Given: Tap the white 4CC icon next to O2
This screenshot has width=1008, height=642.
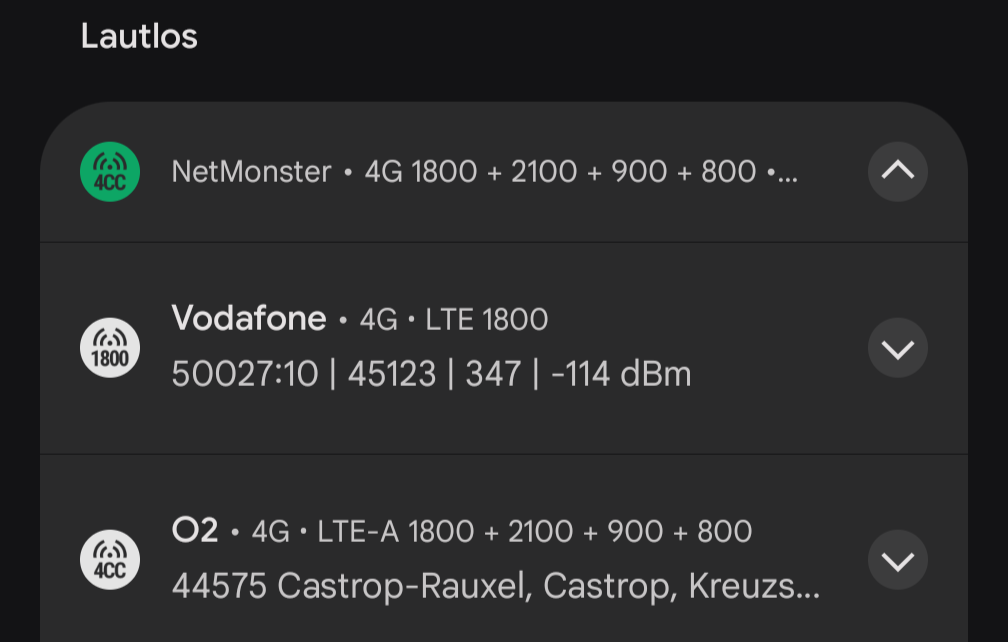Looking at the screenshot, I should (x=110, y=560).
